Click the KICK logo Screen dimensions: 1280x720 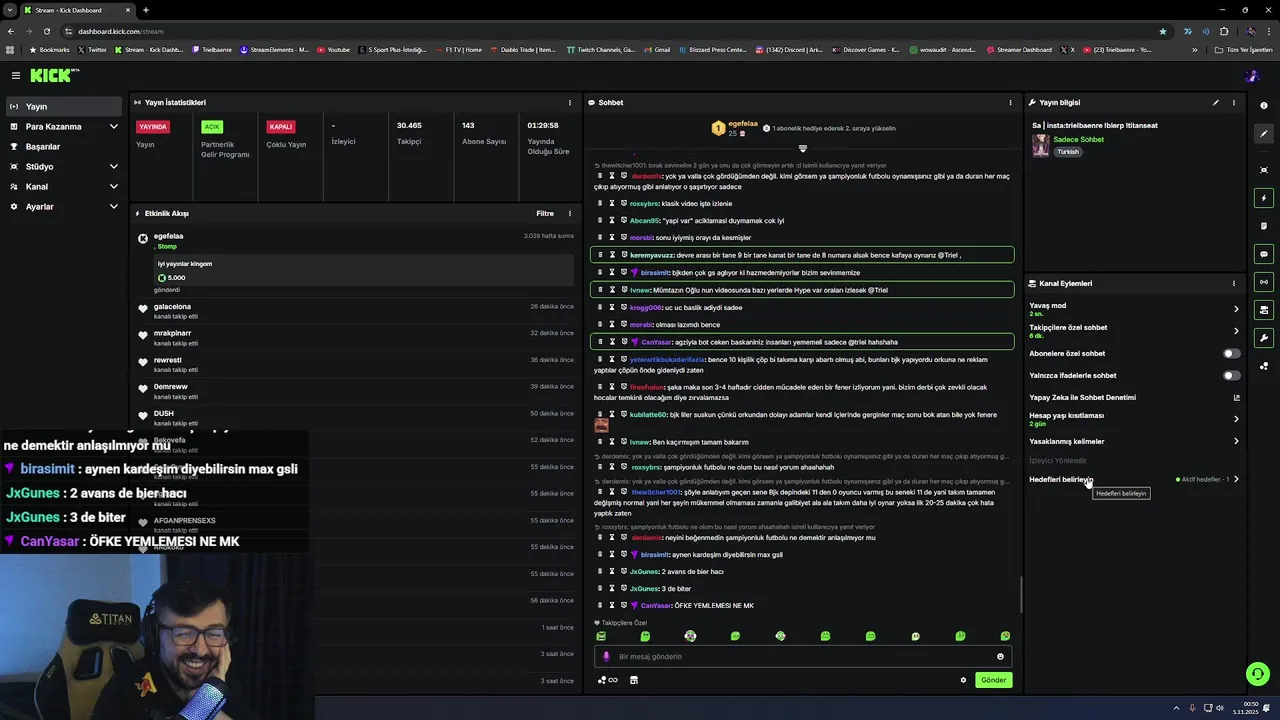(x=52, y=75)
